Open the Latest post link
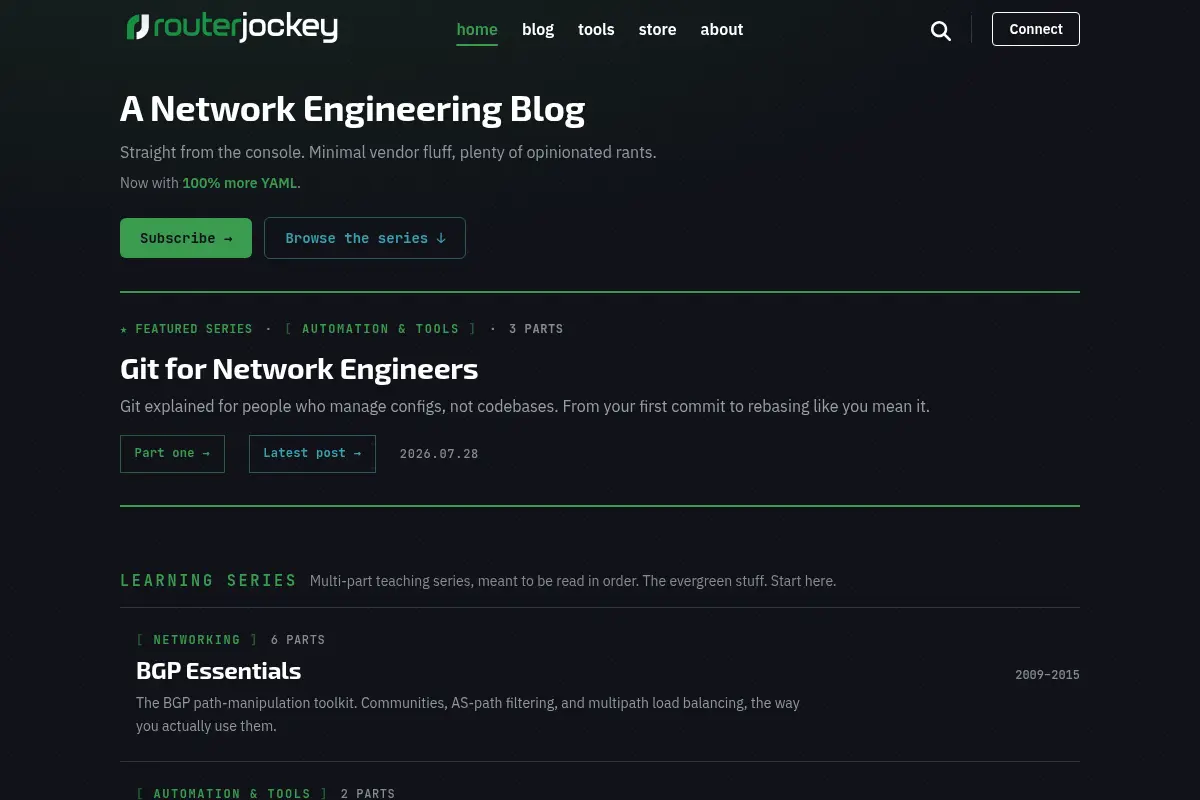 [312, 453]
